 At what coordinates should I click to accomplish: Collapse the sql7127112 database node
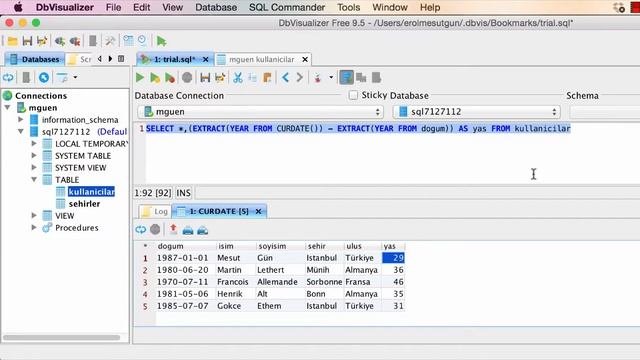coord(20,131)
